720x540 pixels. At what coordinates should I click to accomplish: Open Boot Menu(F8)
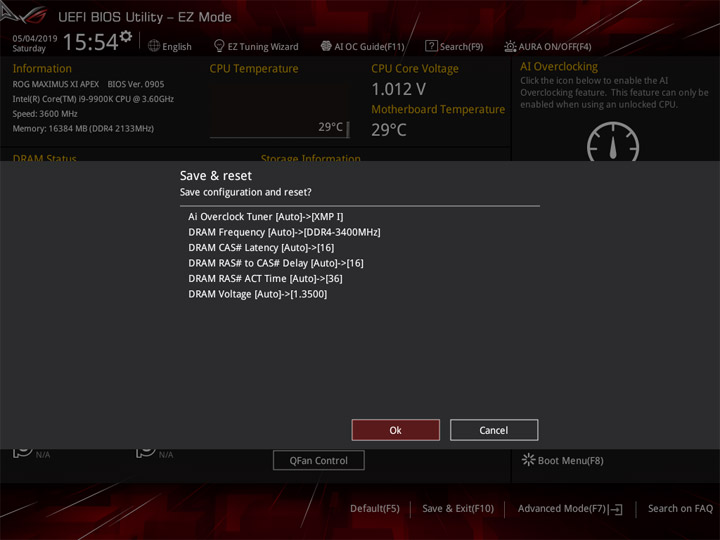[x=562, y=460]
